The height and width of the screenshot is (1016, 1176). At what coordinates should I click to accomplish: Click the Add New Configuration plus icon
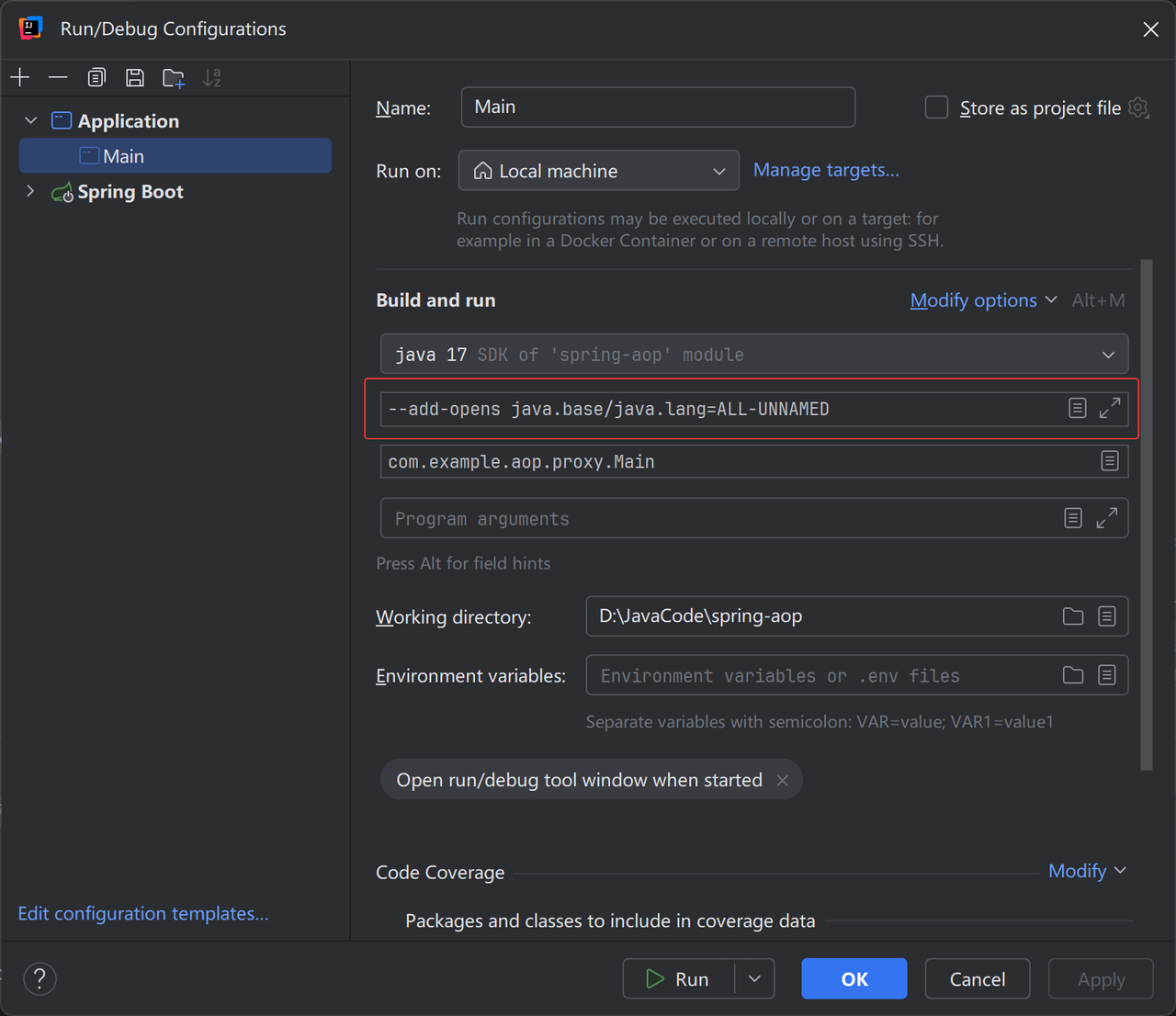point(20,78)
